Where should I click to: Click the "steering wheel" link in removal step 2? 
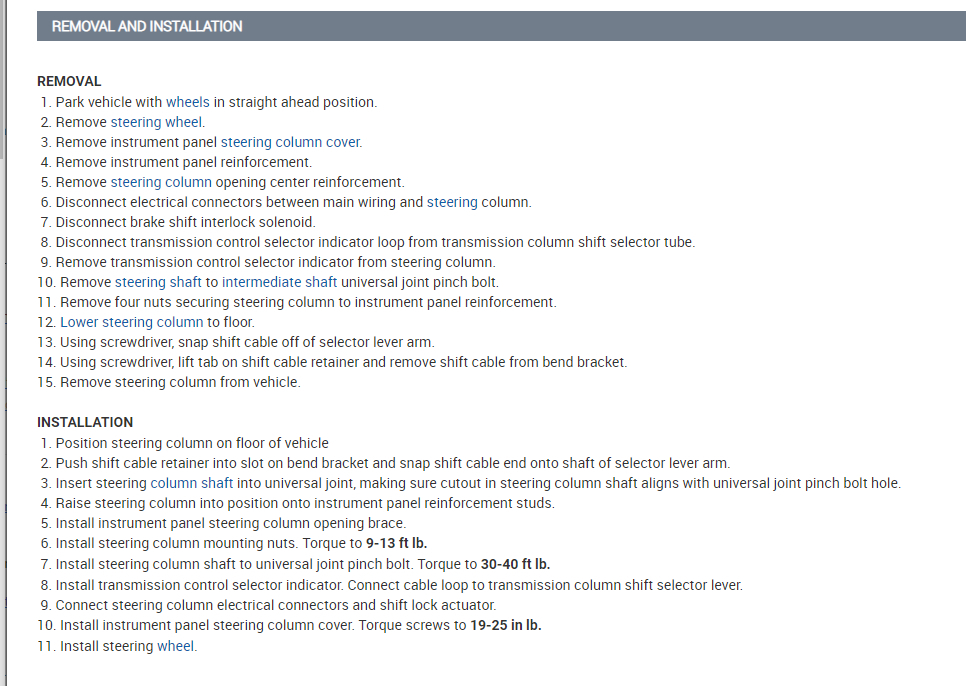157,122
